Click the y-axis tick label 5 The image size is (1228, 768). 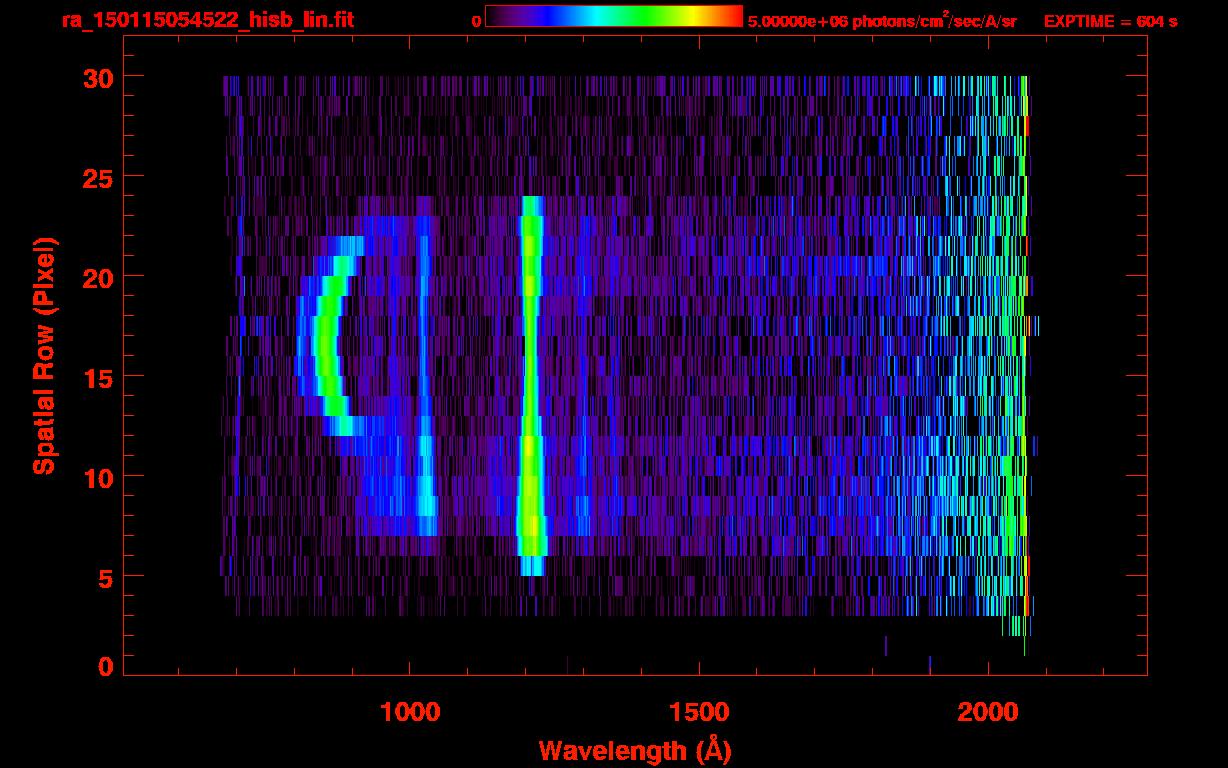click(104, 577)
